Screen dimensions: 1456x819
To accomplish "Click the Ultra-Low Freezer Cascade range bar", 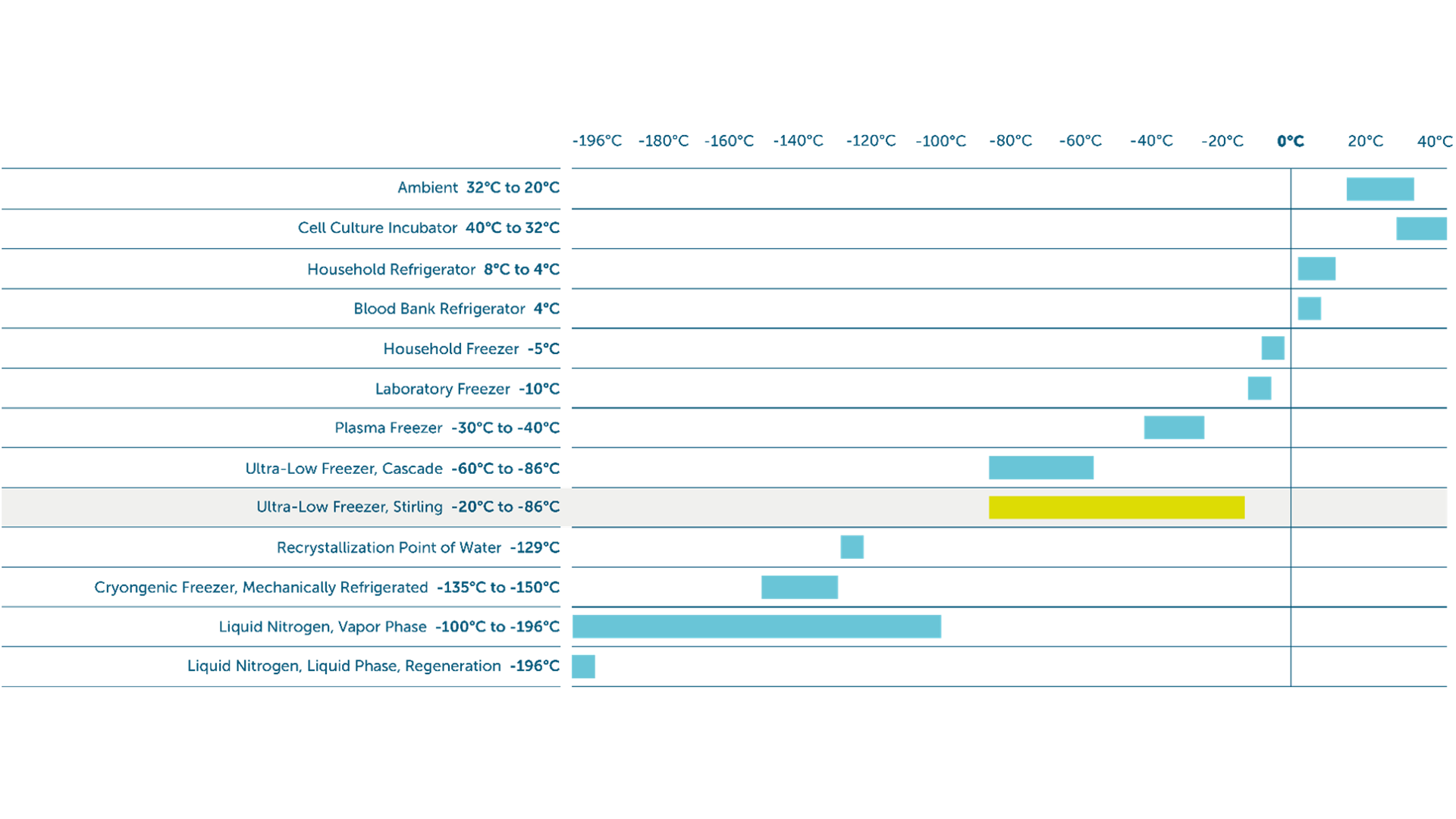I will (1040, 467).
